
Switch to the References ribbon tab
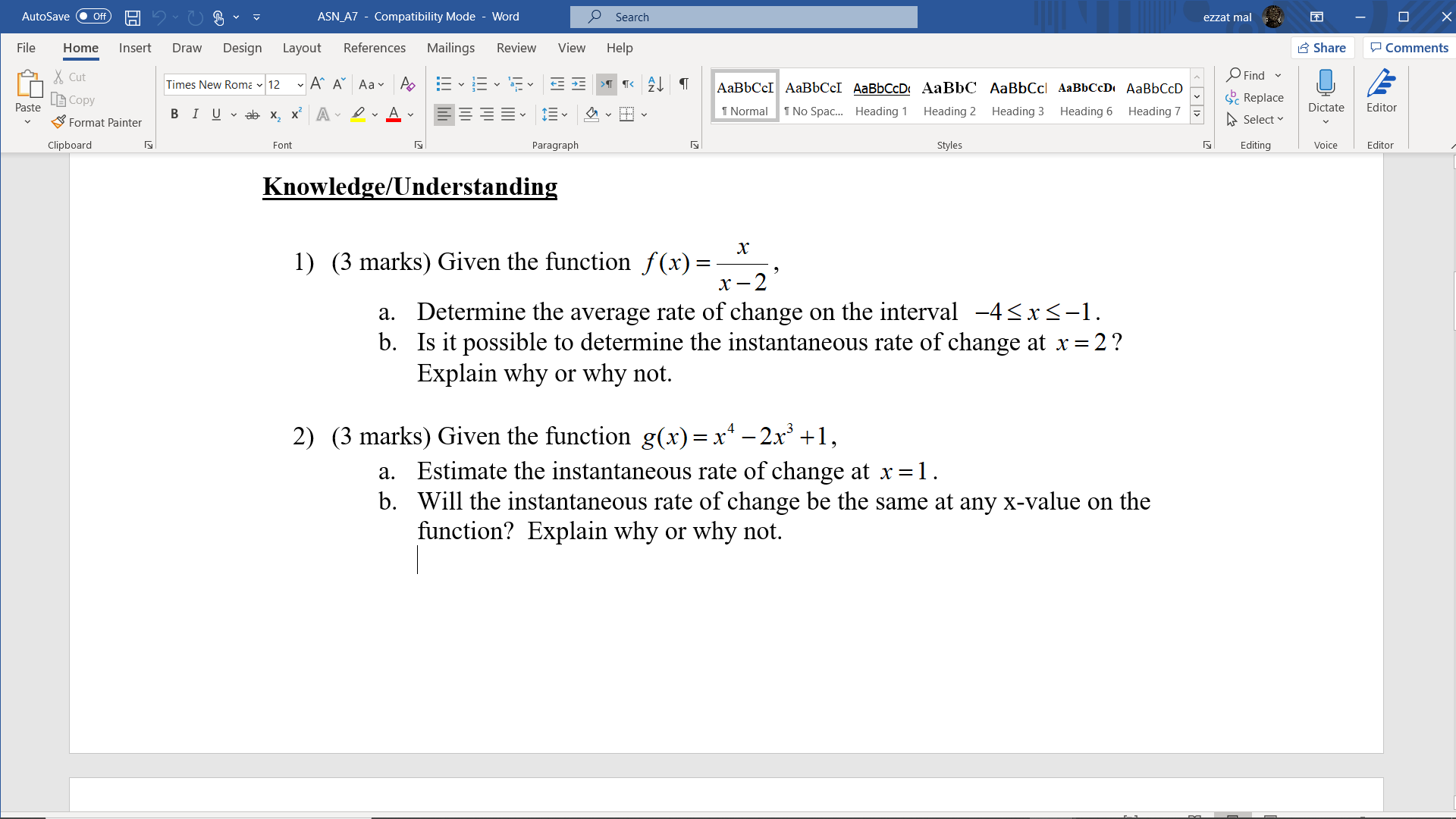(374, 48)
